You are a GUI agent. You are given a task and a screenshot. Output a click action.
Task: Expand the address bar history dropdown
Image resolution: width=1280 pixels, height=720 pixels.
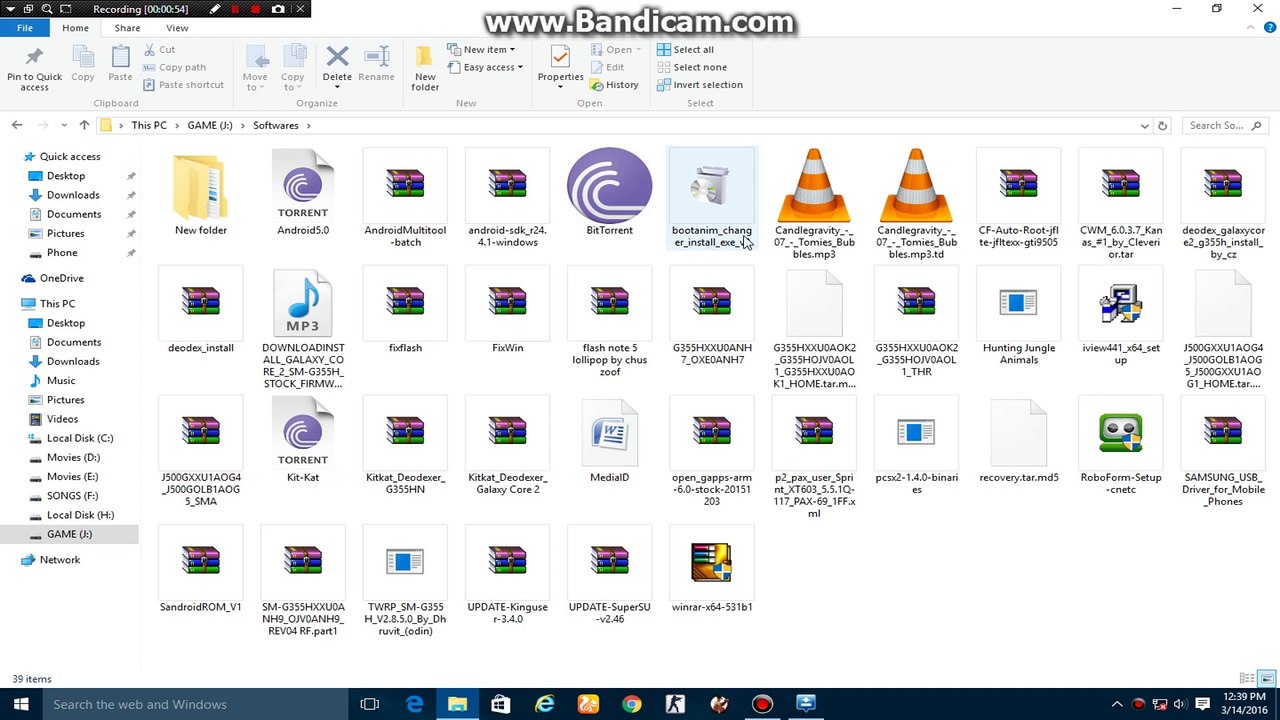pyautogui.click(x=1144, y=125)
